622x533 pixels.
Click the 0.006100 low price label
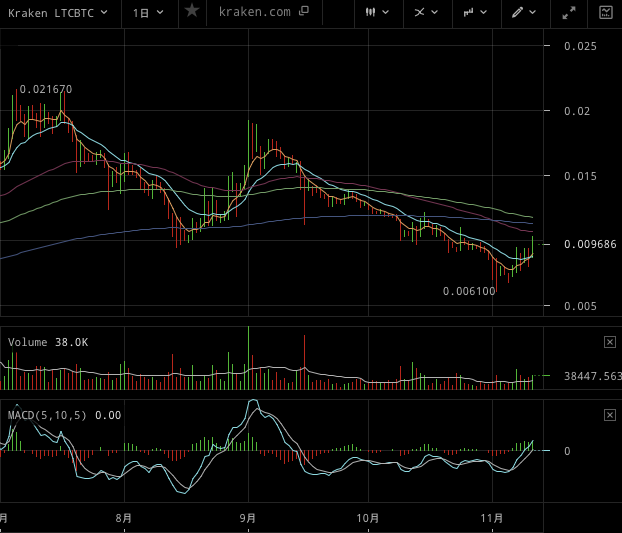click(x=469, y=291)
